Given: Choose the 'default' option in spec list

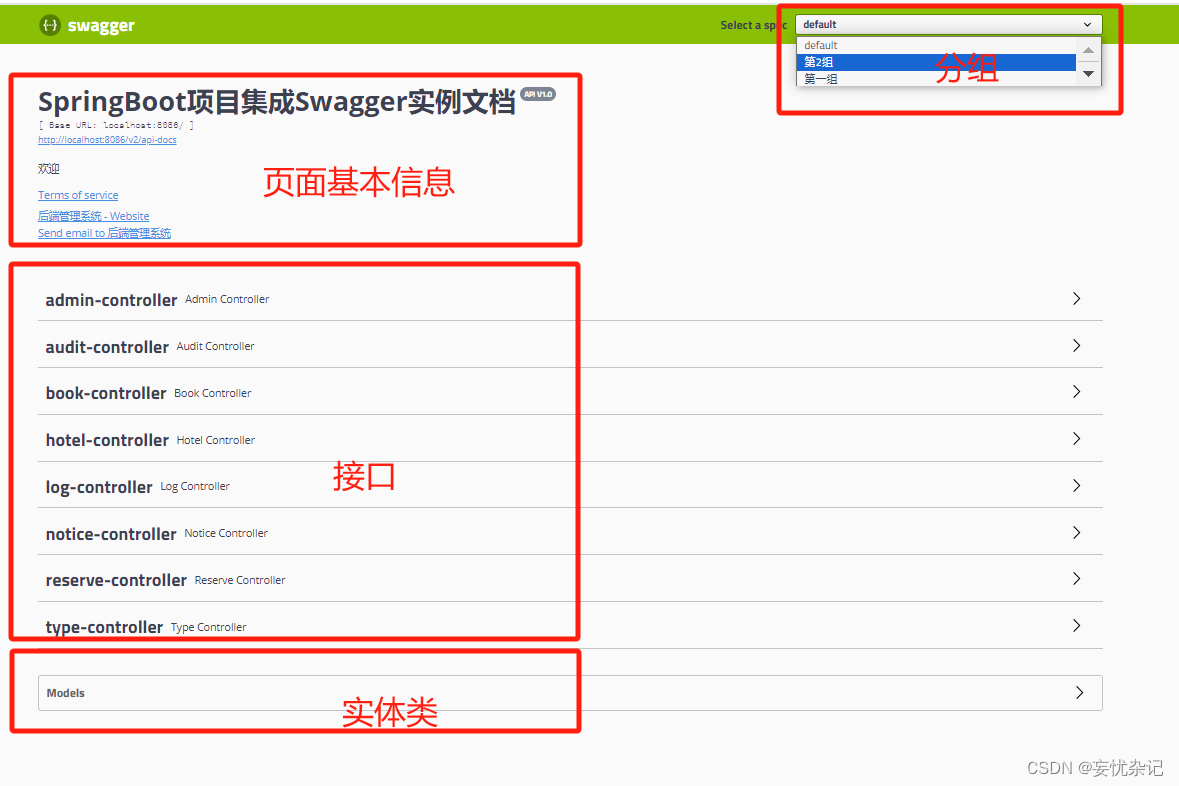Looking at the screenshot, I should coord(936,45).
